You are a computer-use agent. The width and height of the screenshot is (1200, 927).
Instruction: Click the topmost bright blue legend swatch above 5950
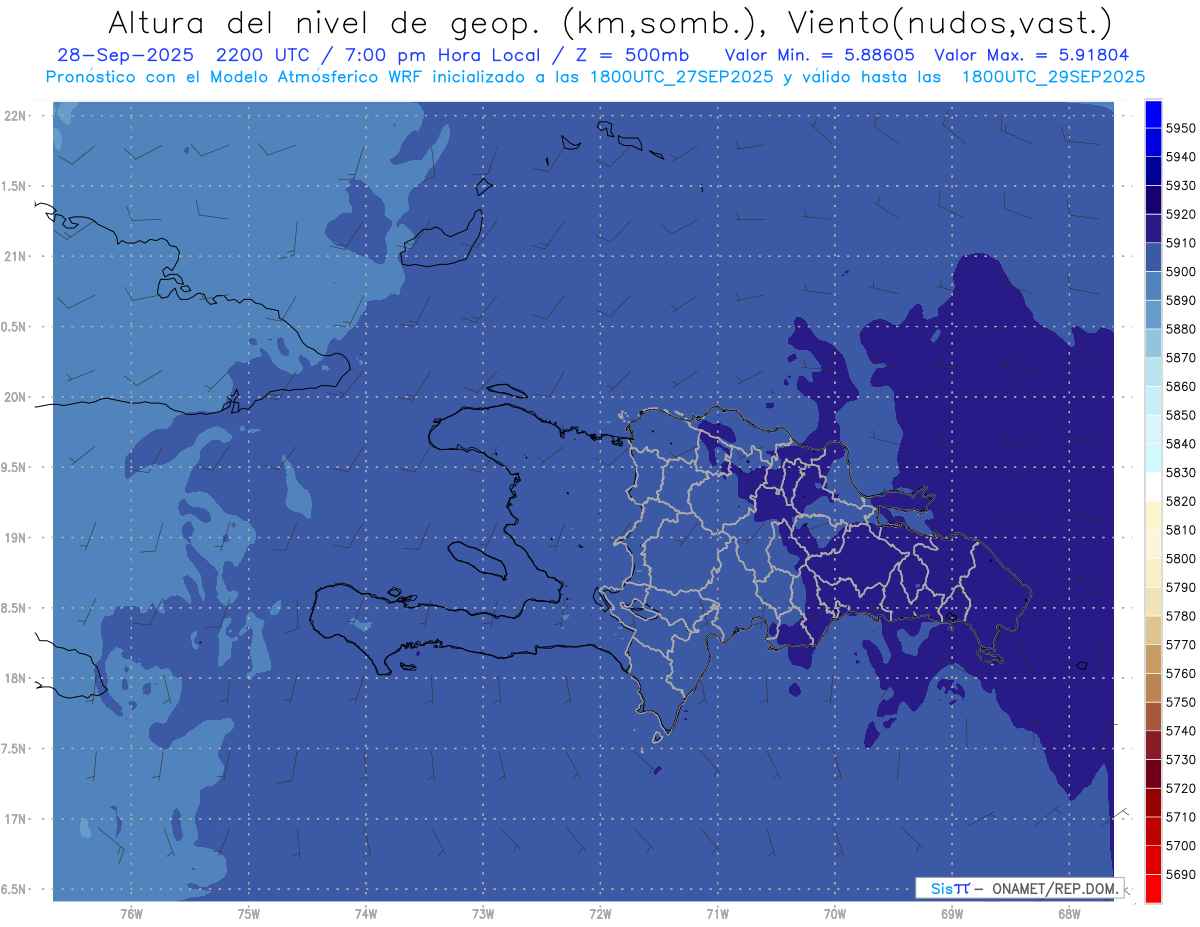coord(1153,114)
